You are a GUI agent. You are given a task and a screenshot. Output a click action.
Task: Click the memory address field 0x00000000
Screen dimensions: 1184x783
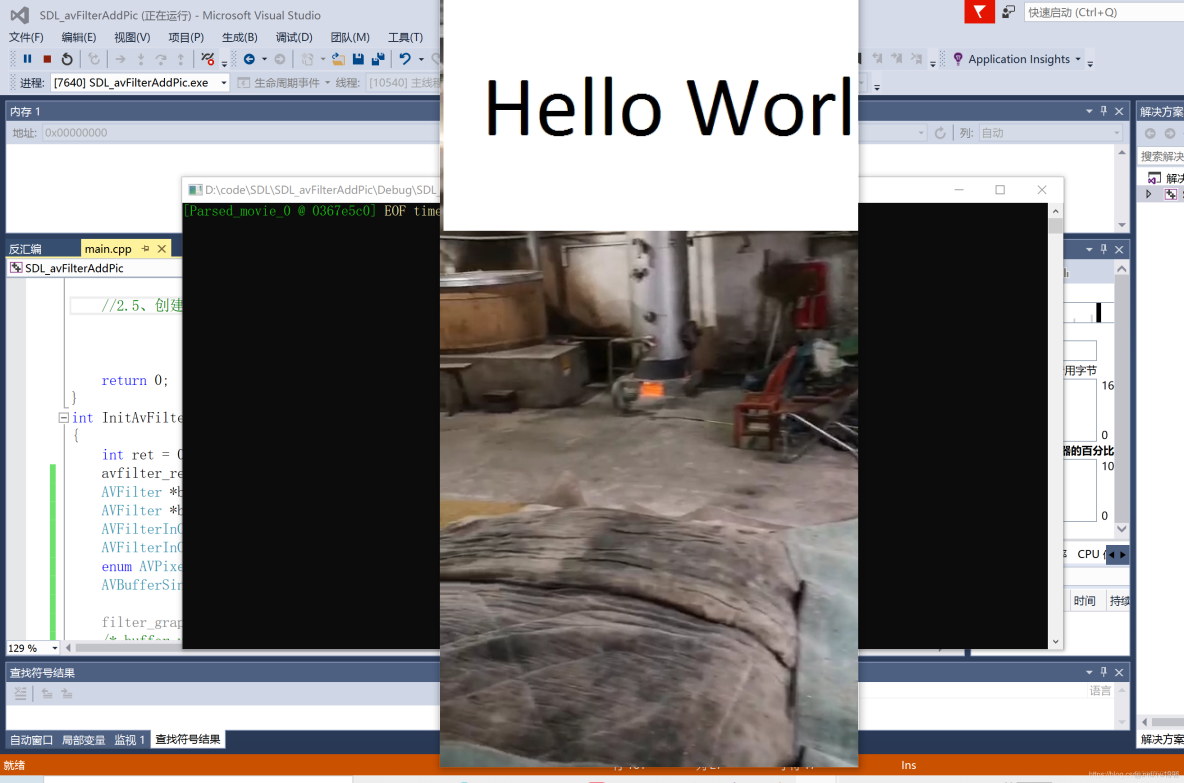[x=242, y=133]
